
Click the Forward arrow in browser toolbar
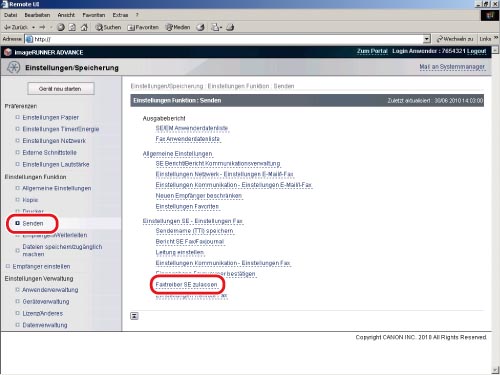click(x=42, y=27)
